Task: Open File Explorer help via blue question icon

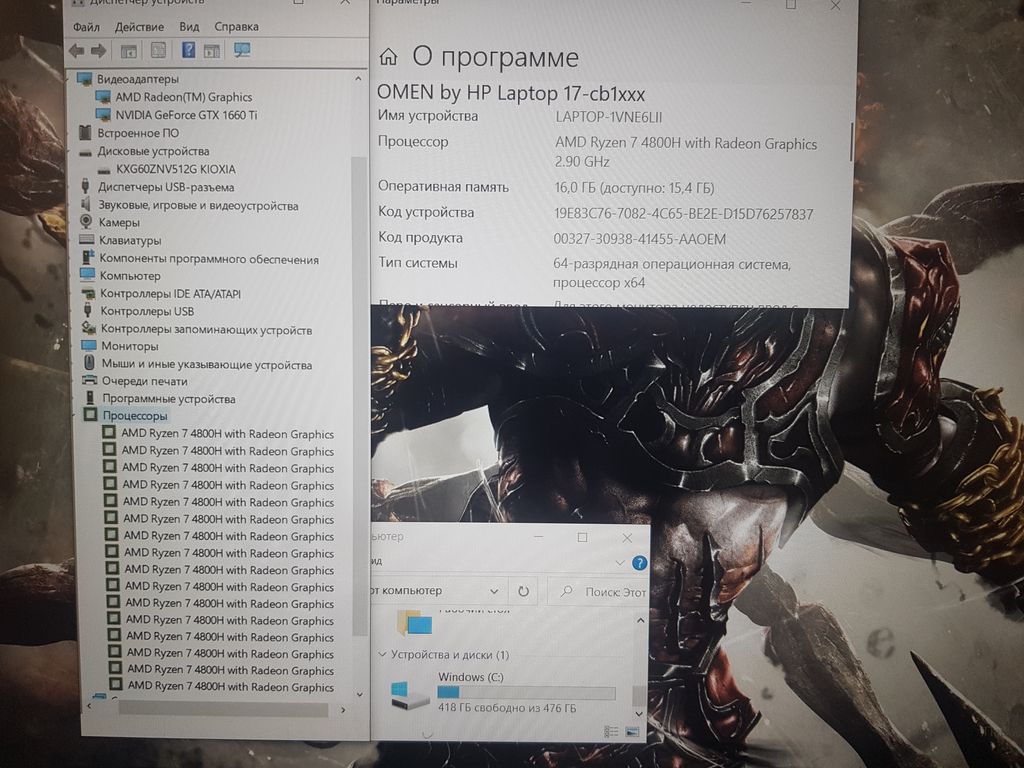Action: [x=639, y=563]
